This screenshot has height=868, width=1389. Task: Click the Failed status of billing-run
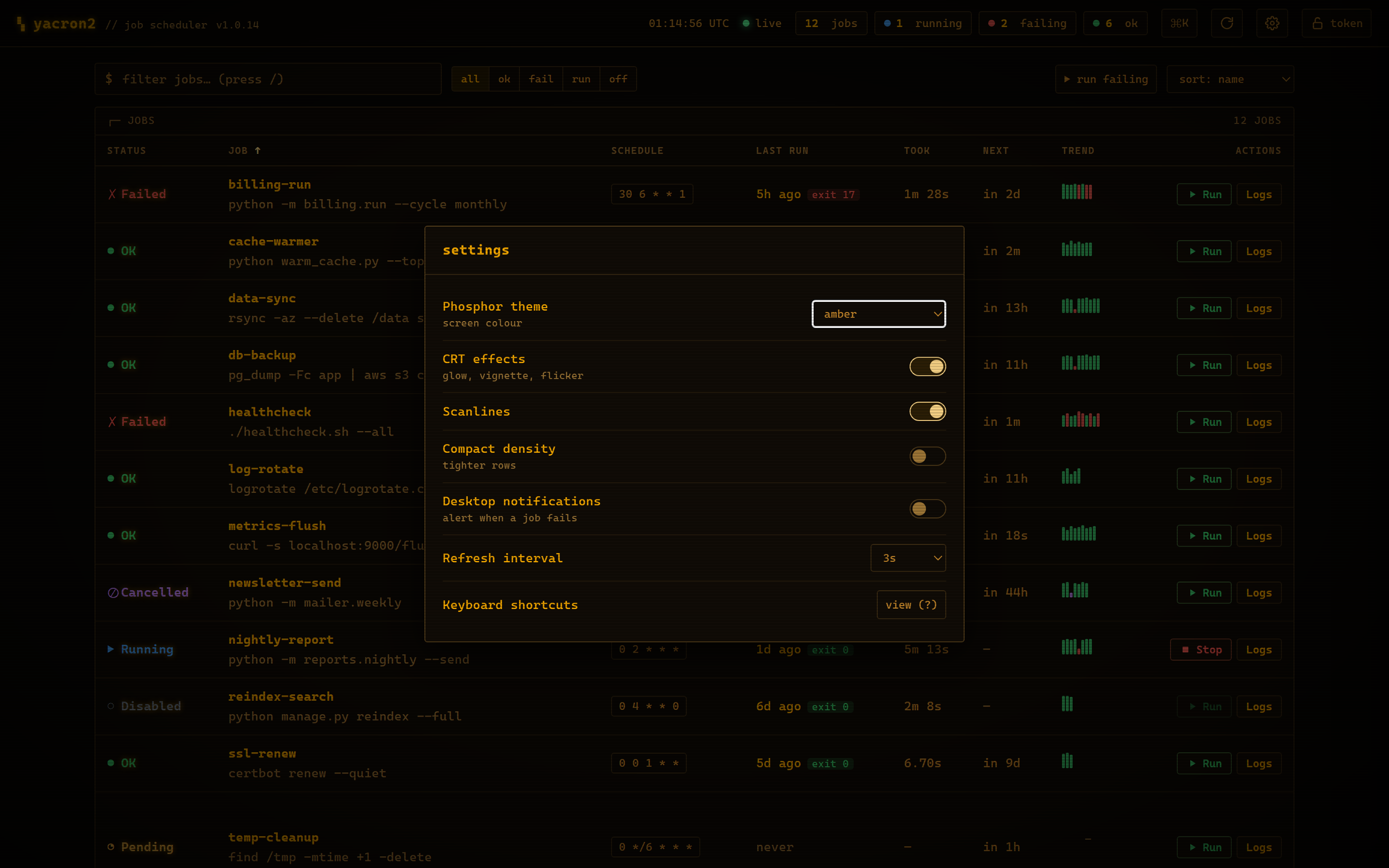point(137,194)
